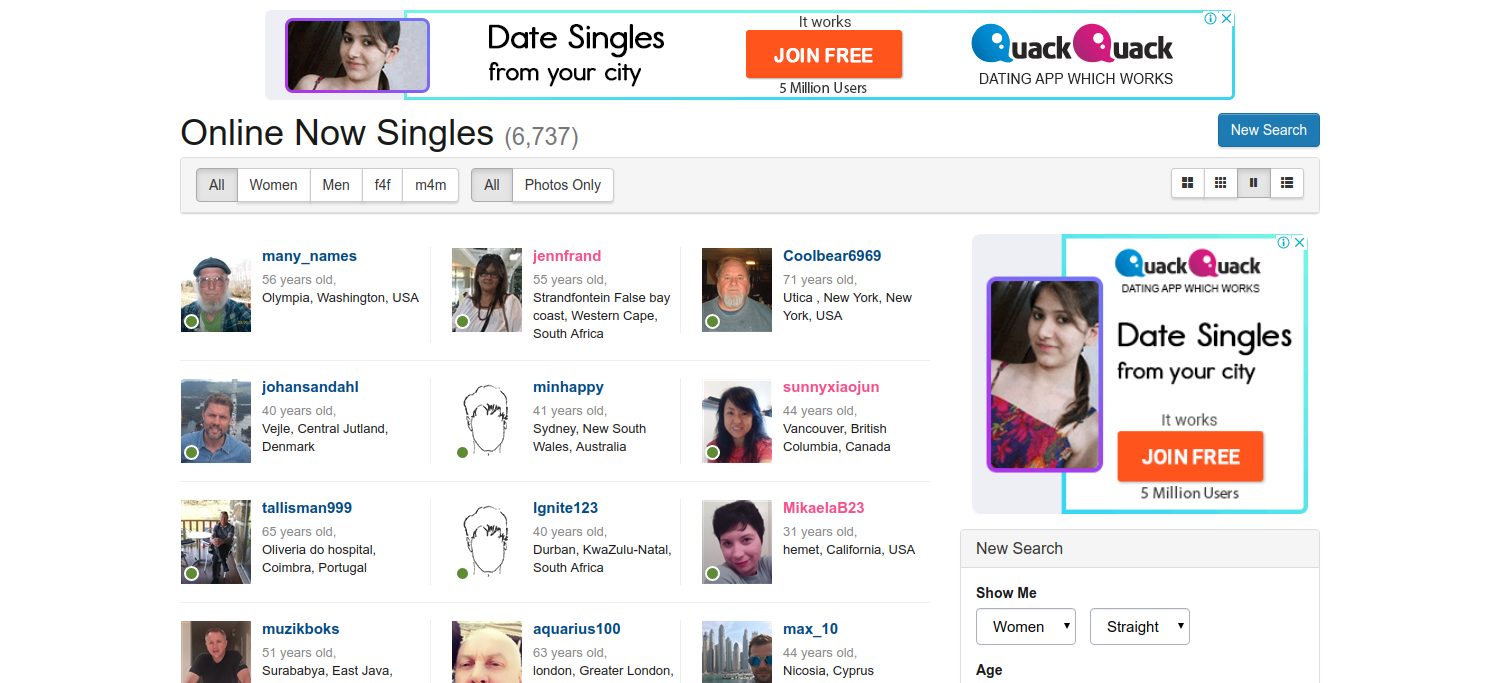This screenshot has width=1507, height=683.
Task: Open Coolbear6969 profile link
Action: pyautogui.click(x=832, y=256)
